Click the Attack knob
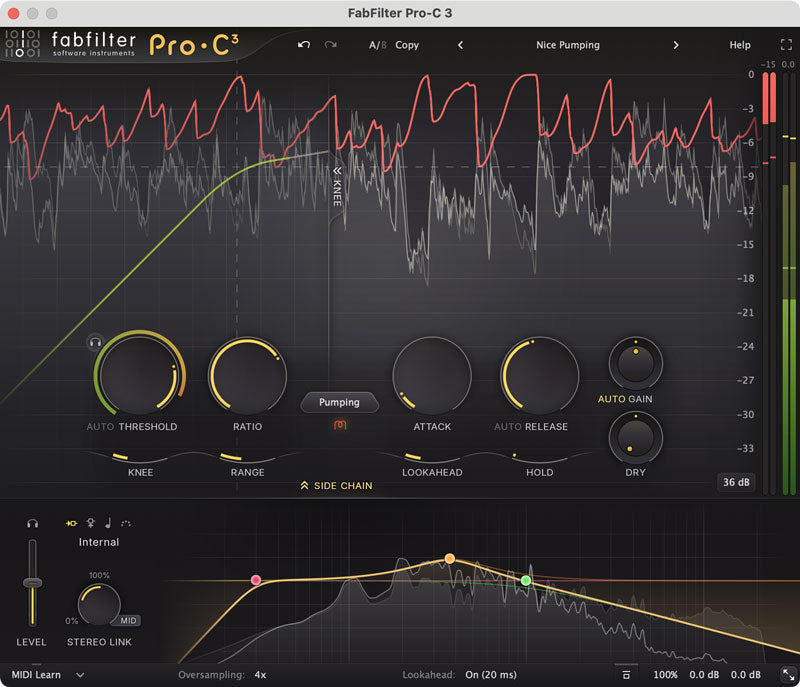Screen dimensions: 800x687 [x=432, y=375]
